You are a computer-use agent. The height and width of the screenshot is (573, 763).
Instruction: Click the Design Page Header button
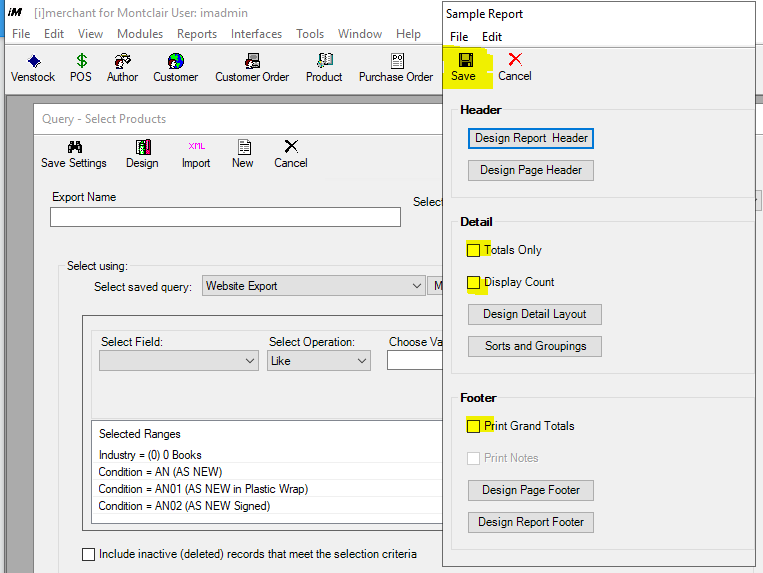[531, 171]
